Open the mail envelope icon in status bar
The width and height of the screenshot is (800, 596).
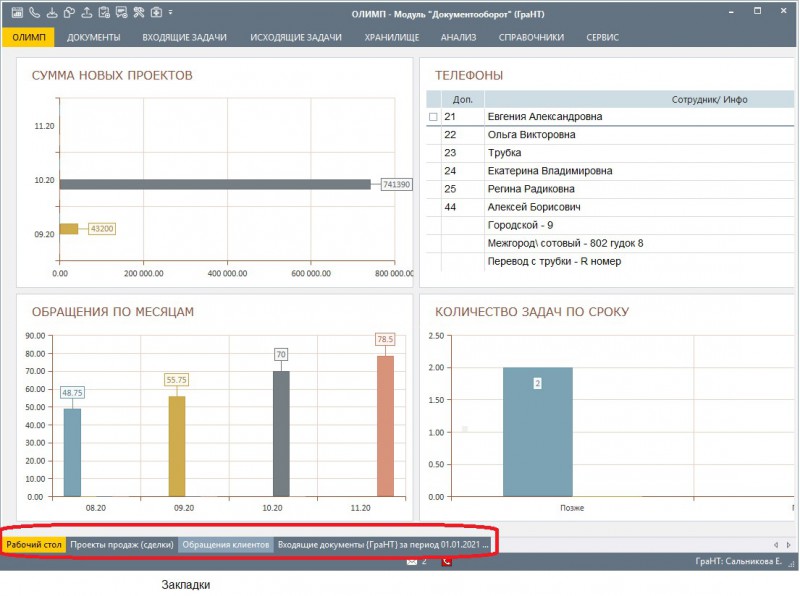[x=411, y=562]
